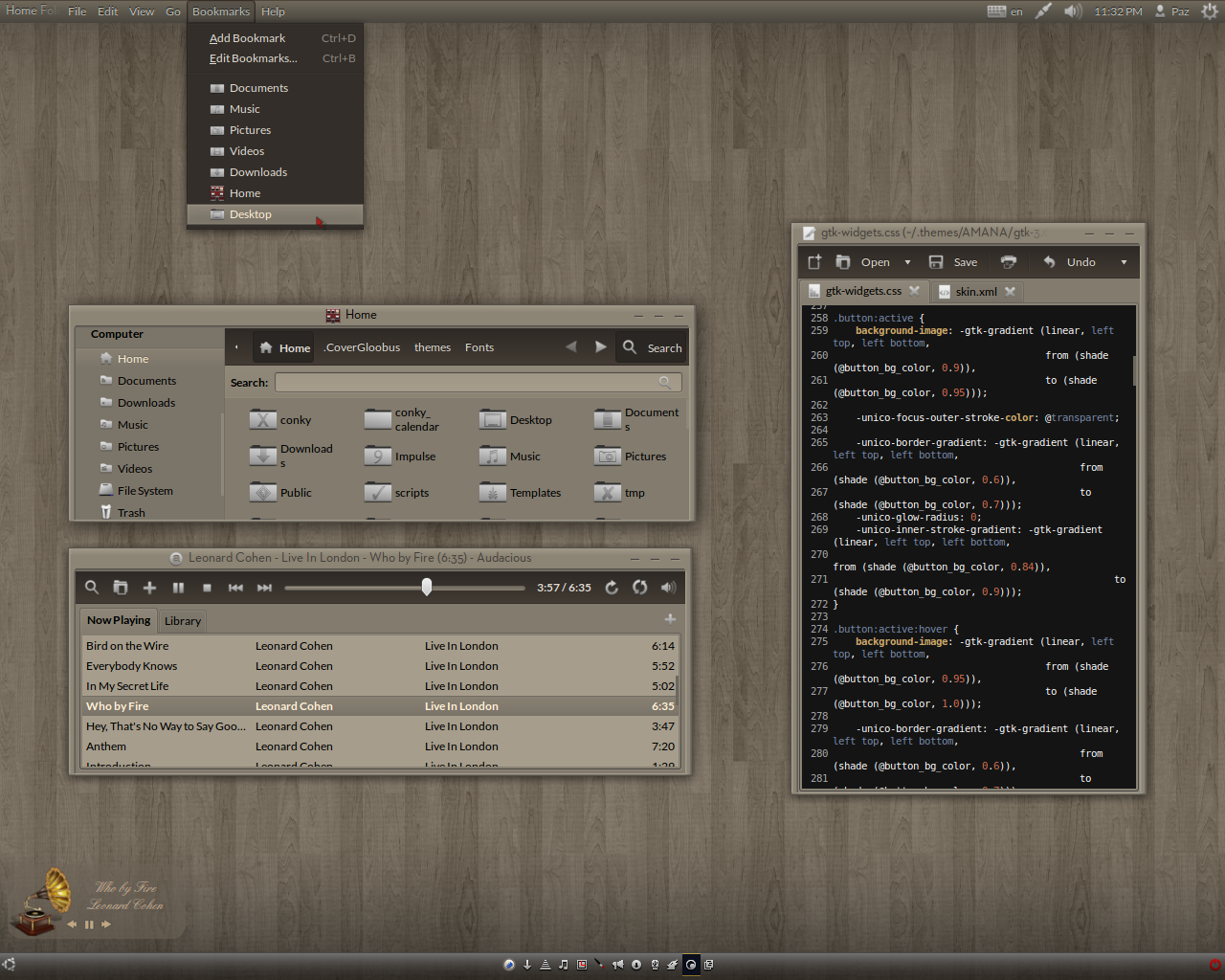Save the file in gedit

[953, 262]
